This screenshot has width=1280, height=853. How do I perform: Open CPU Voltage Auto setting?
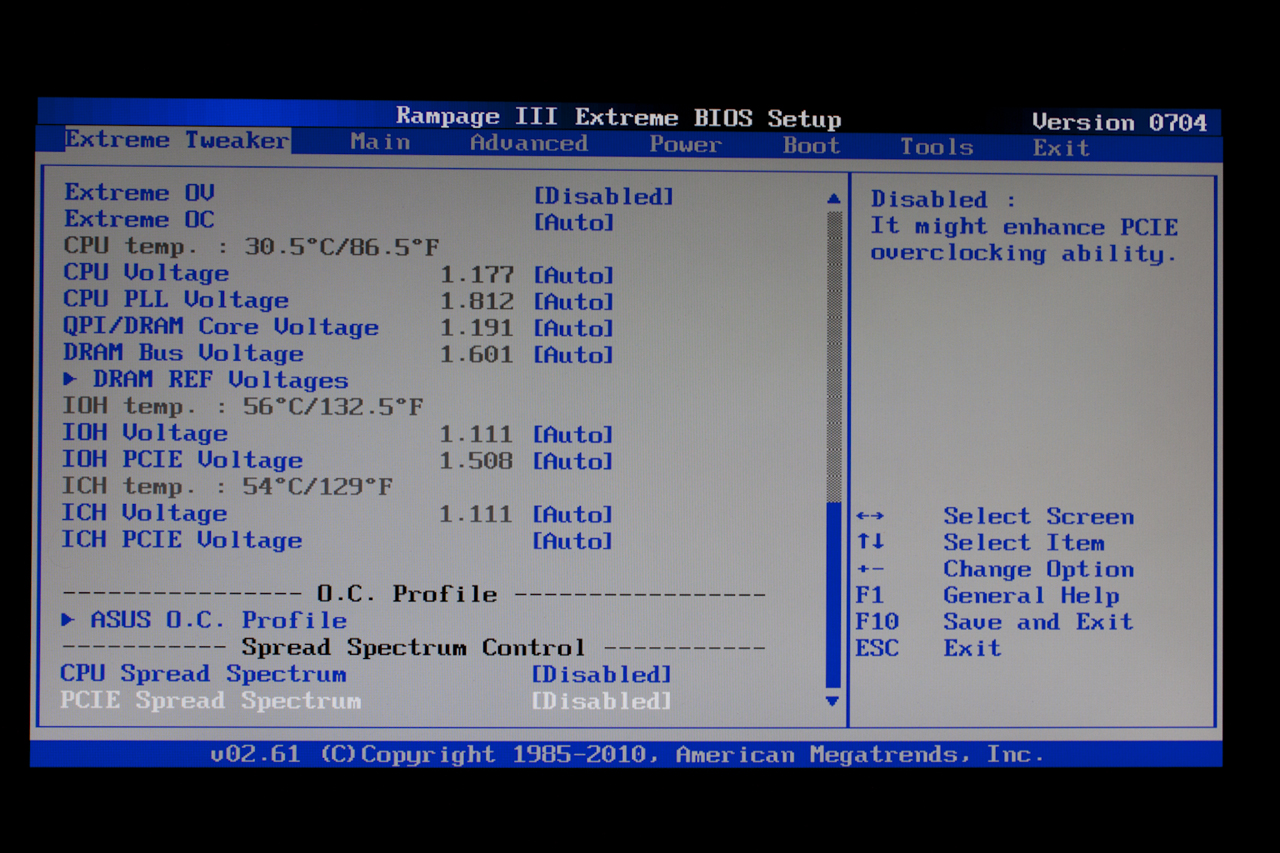pyautogui.click(x=574, y=275)
